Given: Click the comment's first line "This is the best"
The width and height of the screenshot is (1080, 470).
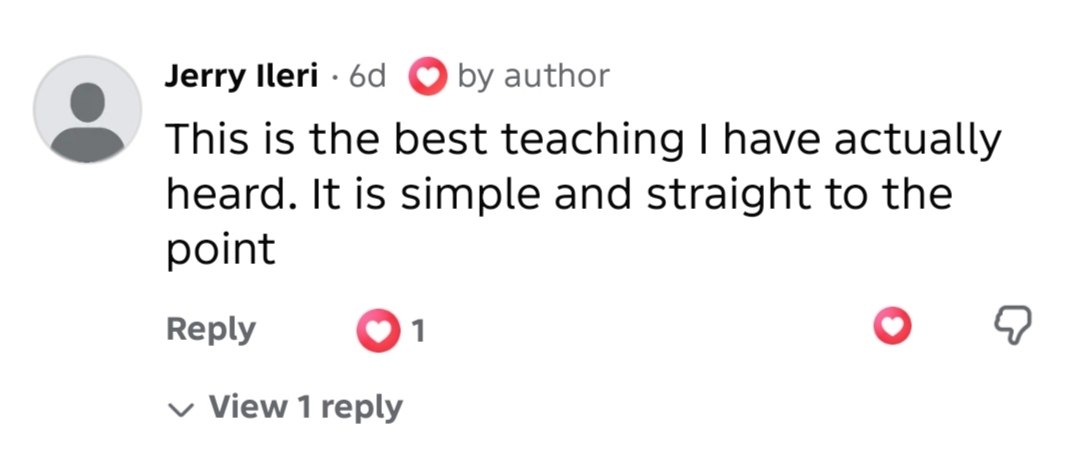Looking at the screenshot, I should 328,139.
